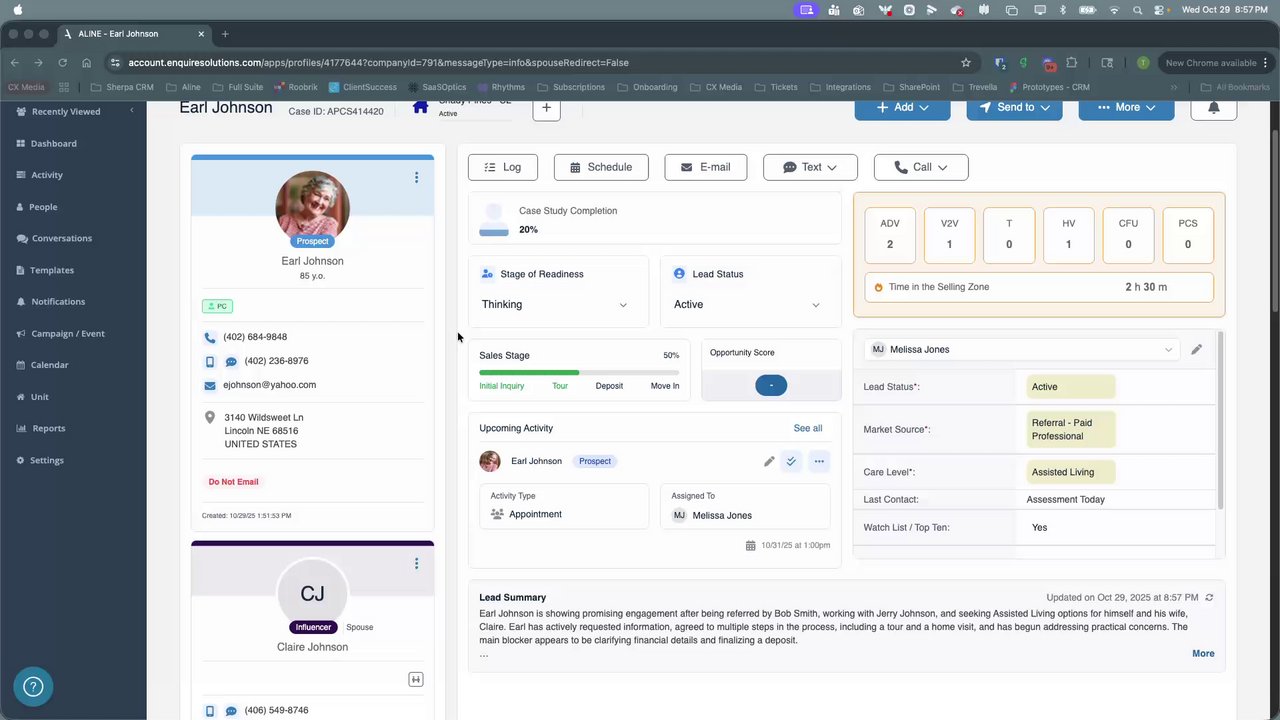The height and width of the screenshot is (720, 1280).
Task: Click Earl Johnson's profile photo
Action: 312,208
